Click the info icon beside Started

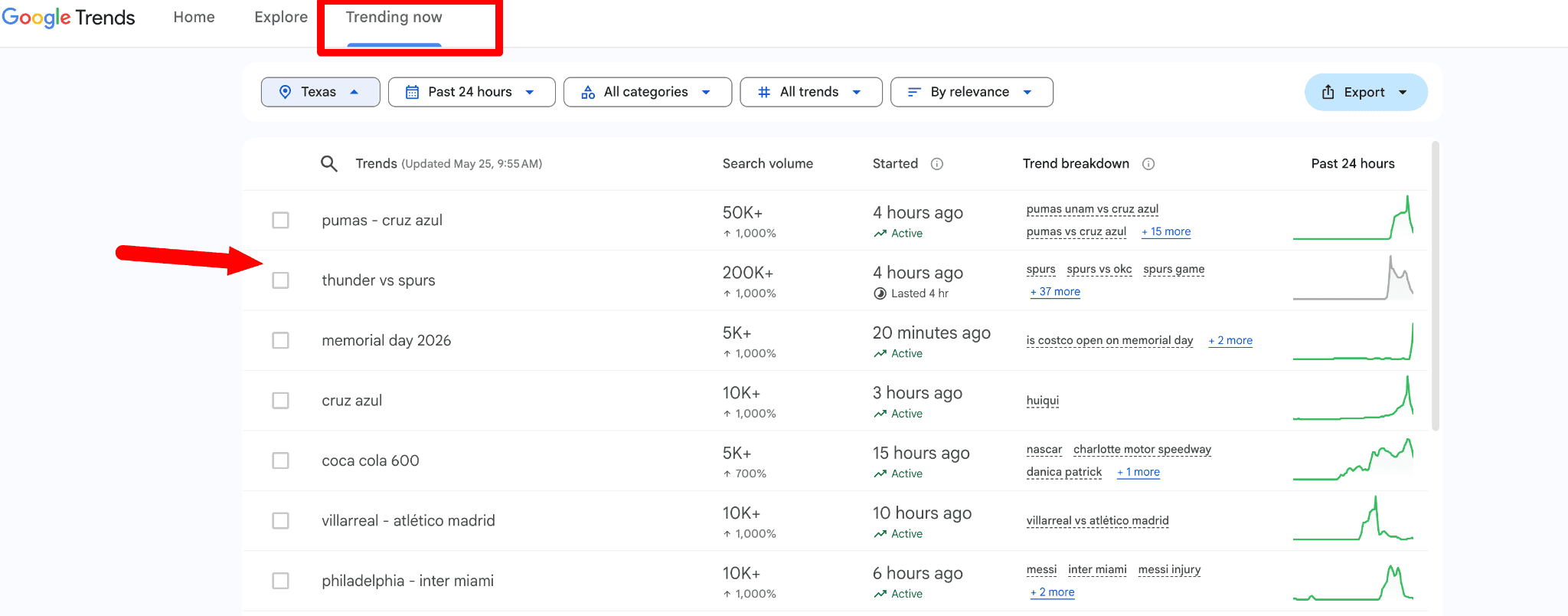pos(937,164)
